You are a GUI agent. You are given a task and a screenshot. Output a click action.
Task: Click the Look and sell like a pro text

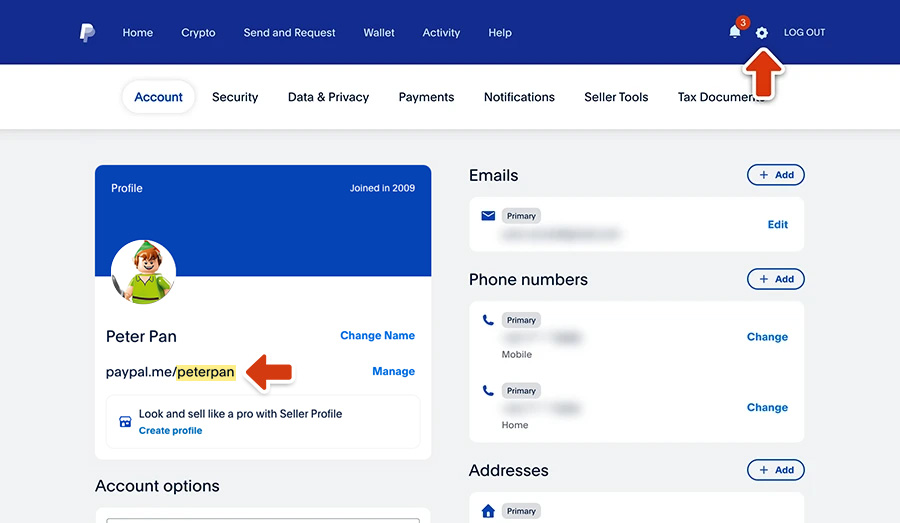(x=240, y=414)
